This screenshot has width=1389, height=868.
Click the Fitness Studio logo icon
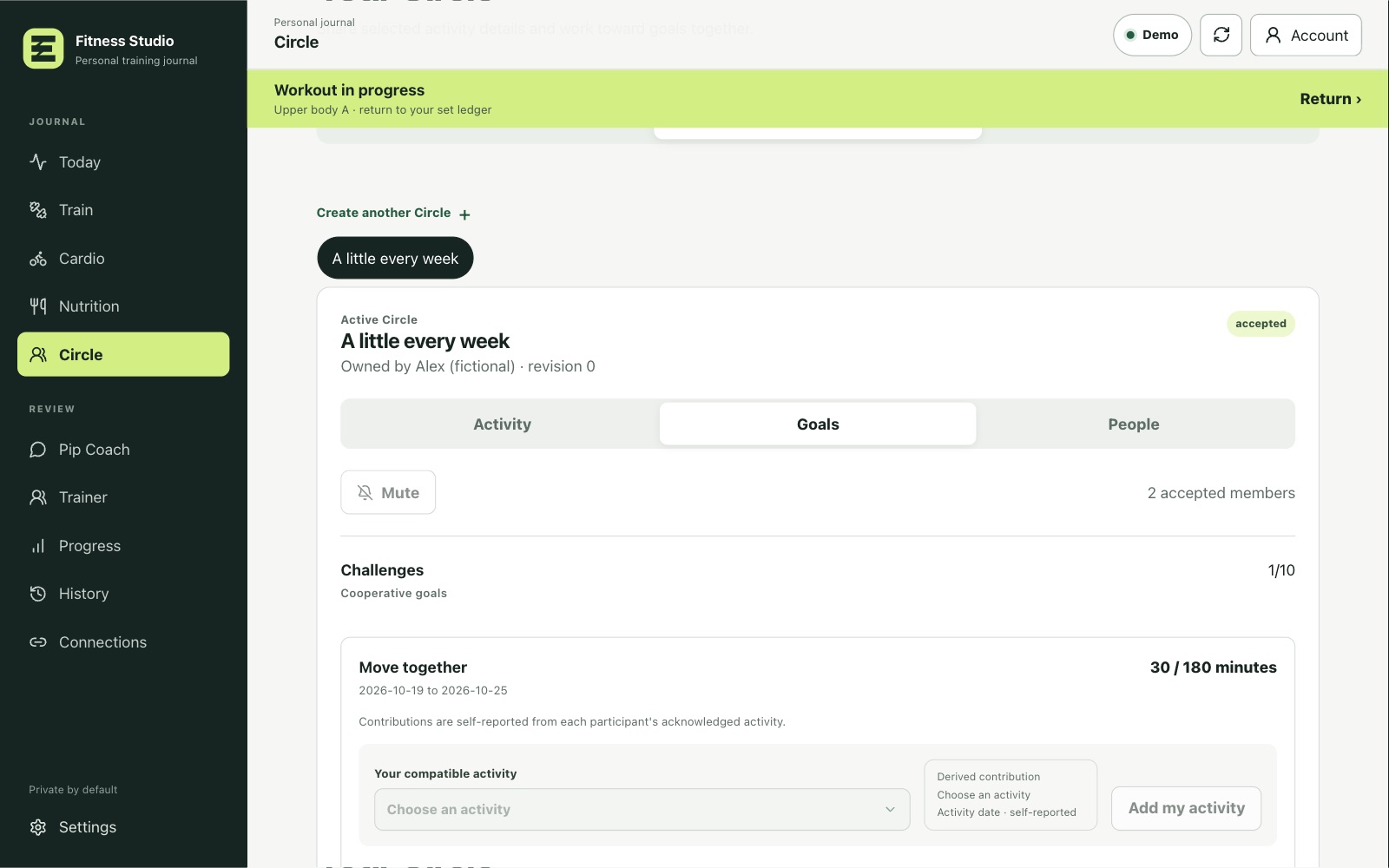(x=43, y=49)
